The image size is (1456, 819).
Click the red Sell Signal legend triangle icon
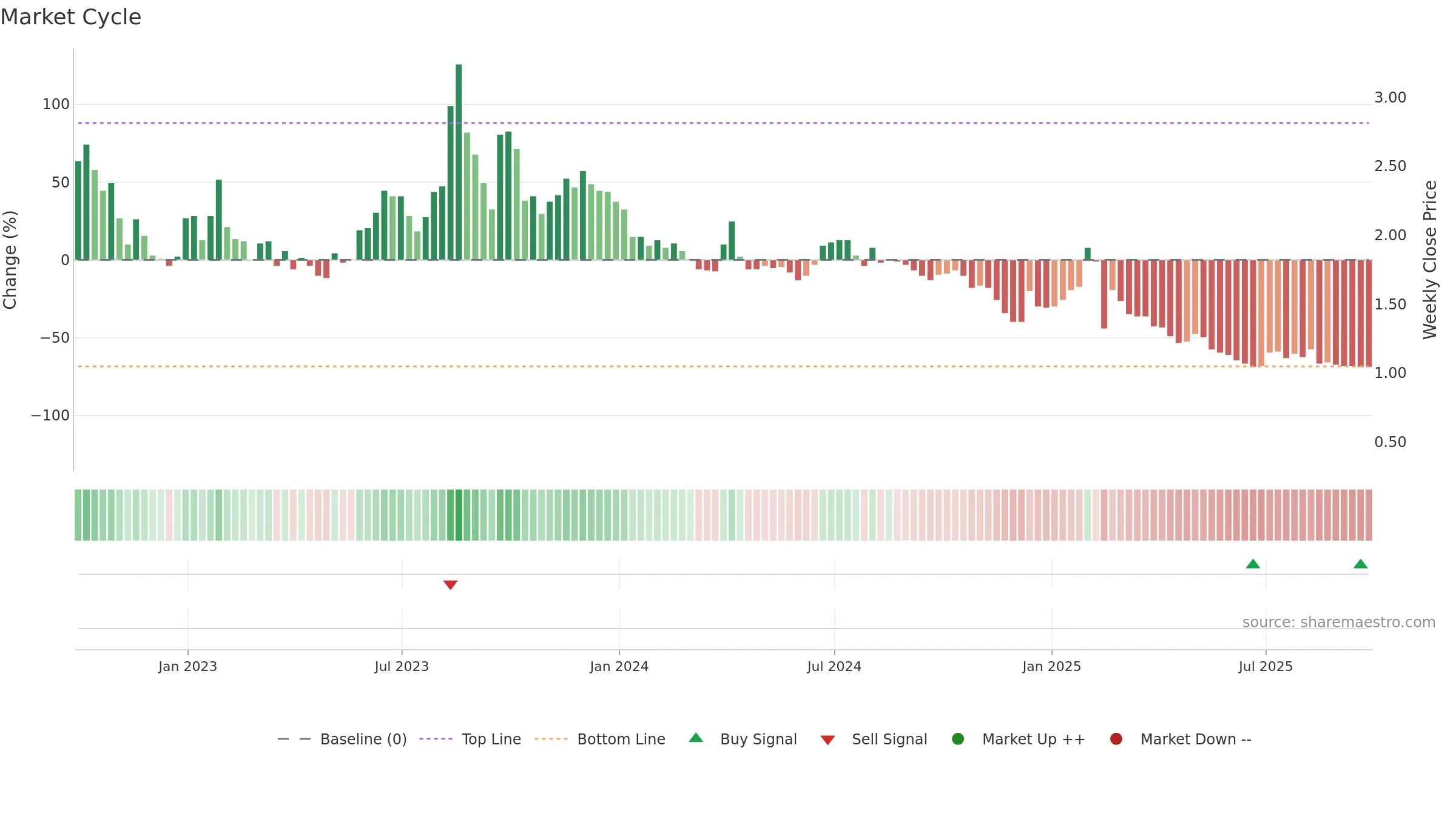click(x=827, y=740)
